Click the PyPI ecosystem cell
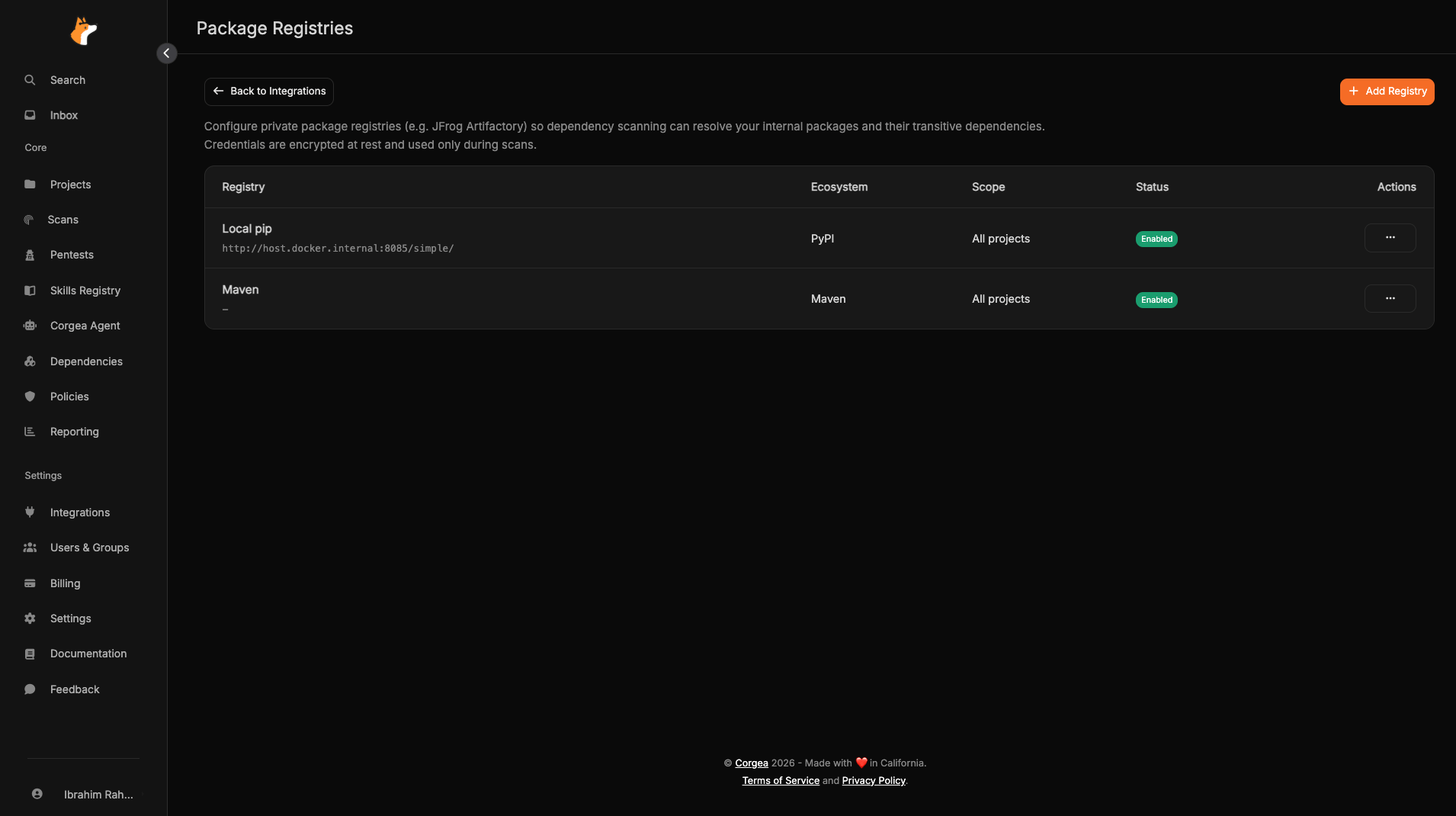The width and height of the screenshot is (1456, 816). click(822, 239)
